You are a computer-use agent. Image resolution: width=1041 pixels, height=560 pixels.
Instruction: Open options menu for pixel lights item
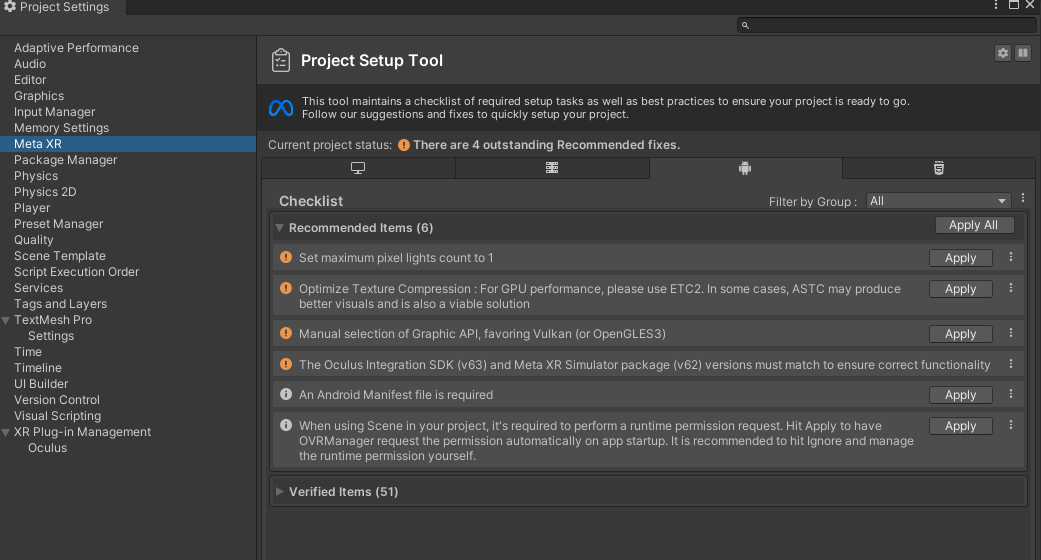click(1011, 257)
